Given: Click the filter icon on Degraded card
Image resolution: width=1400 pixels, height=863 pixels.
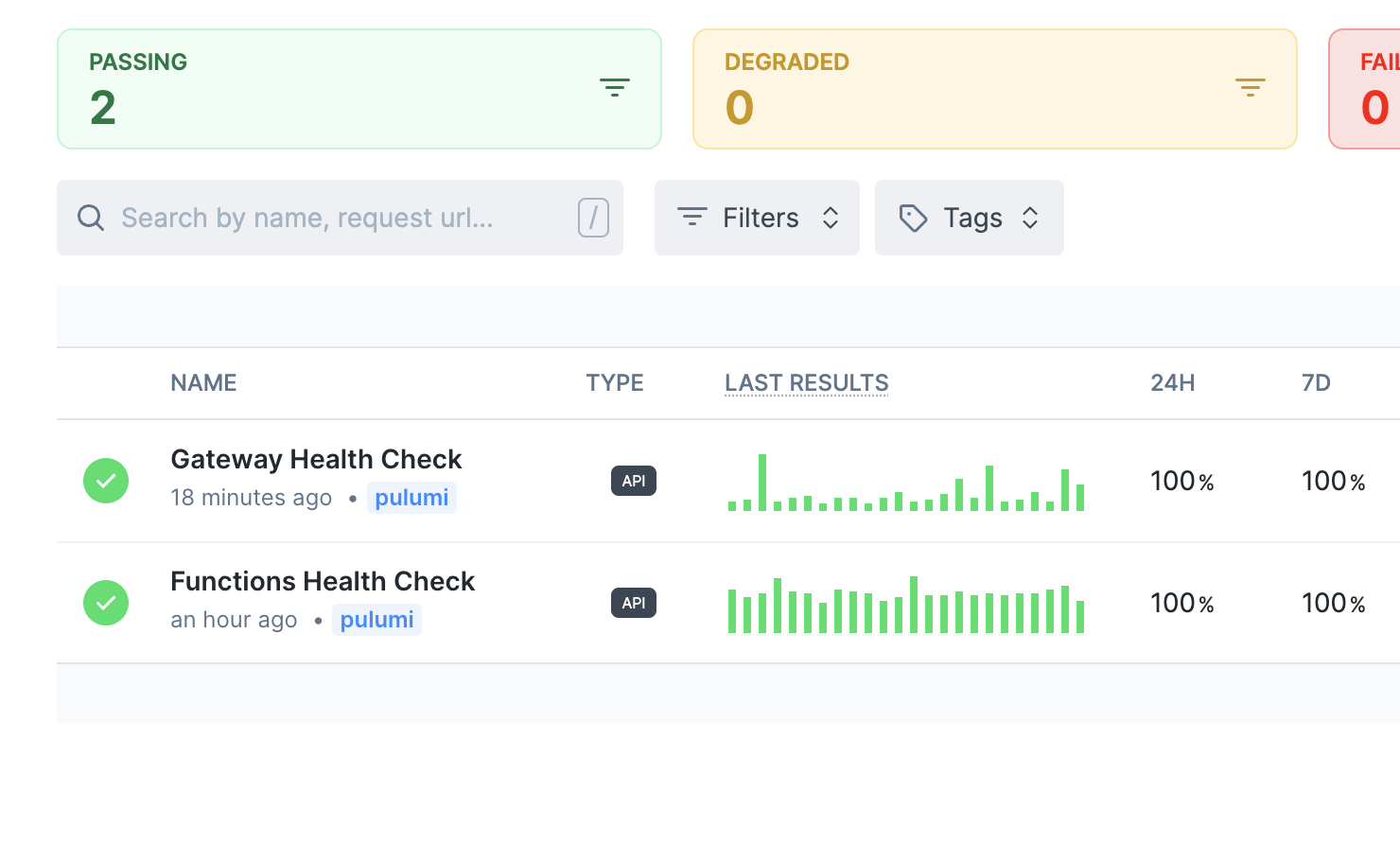Looking at the screenshot, I should [1250, 88].
